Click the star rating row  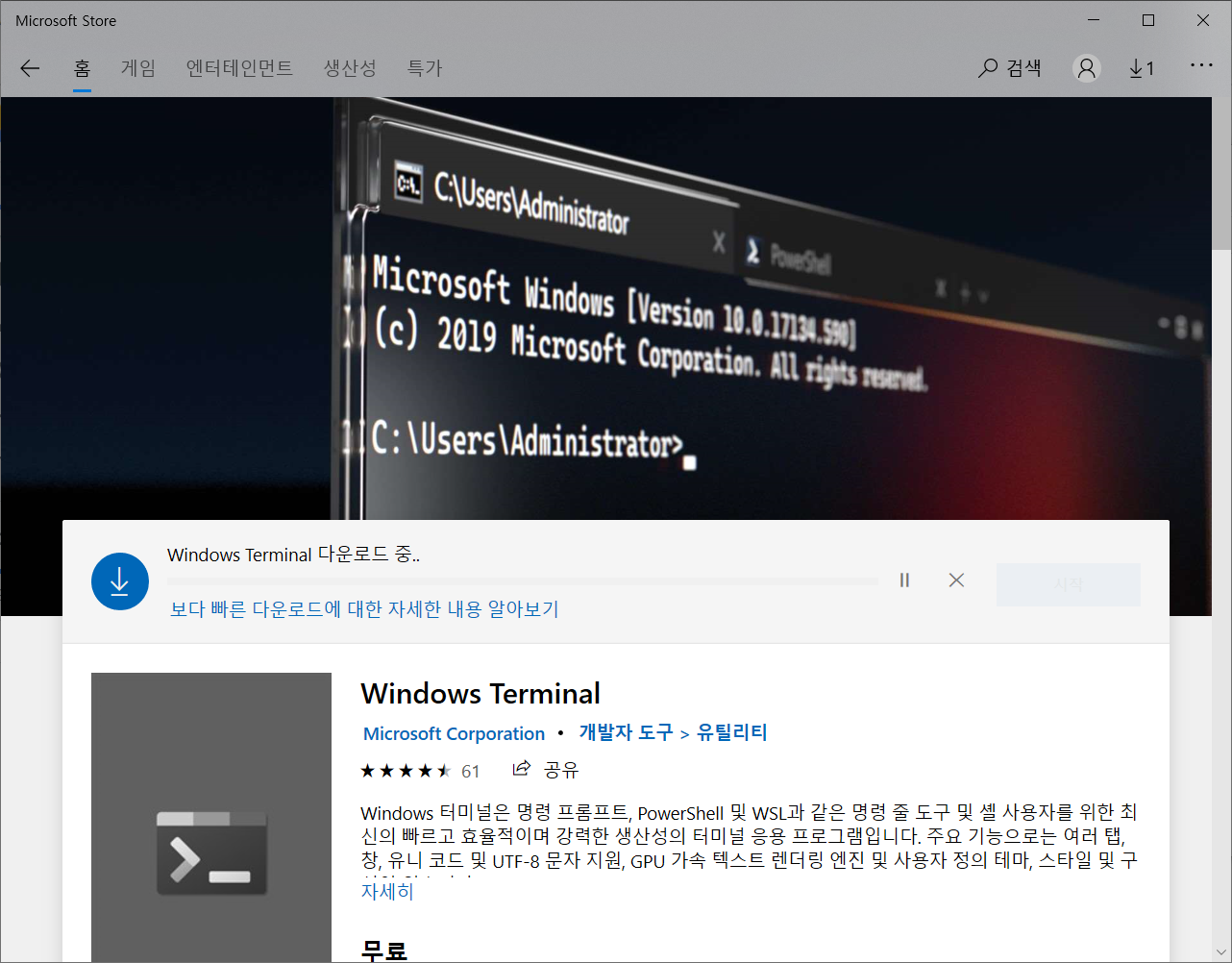(406, 771)
